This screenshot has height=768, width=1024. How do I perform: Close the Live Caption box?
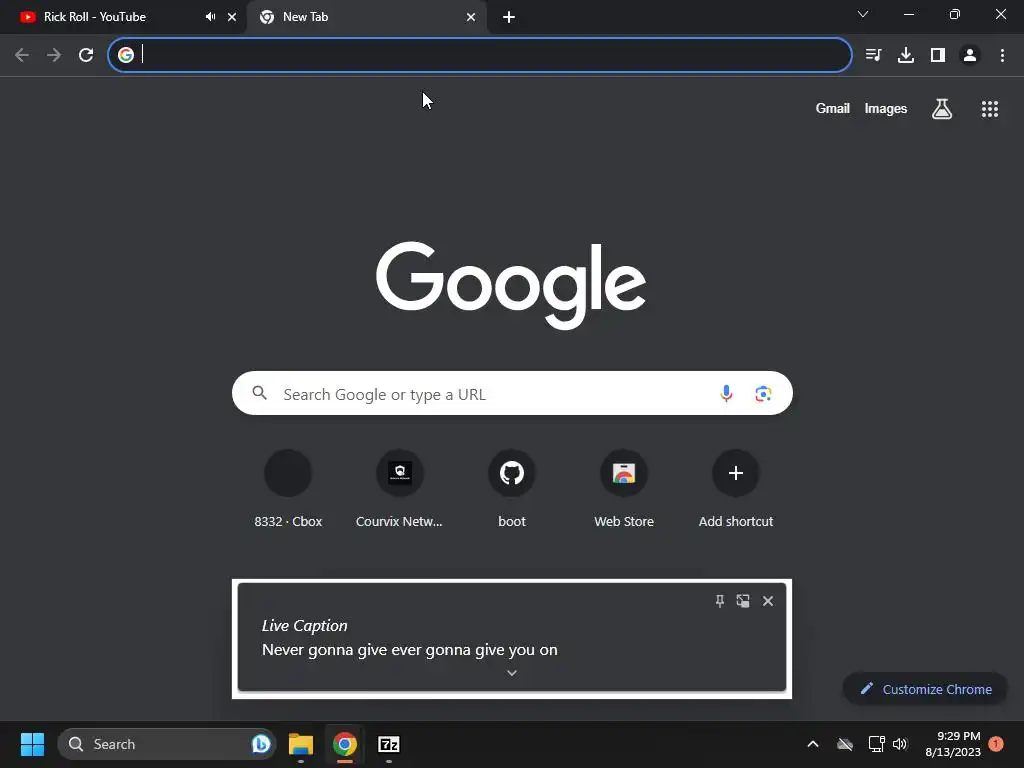pyautogui.click(x=768, y=601)
